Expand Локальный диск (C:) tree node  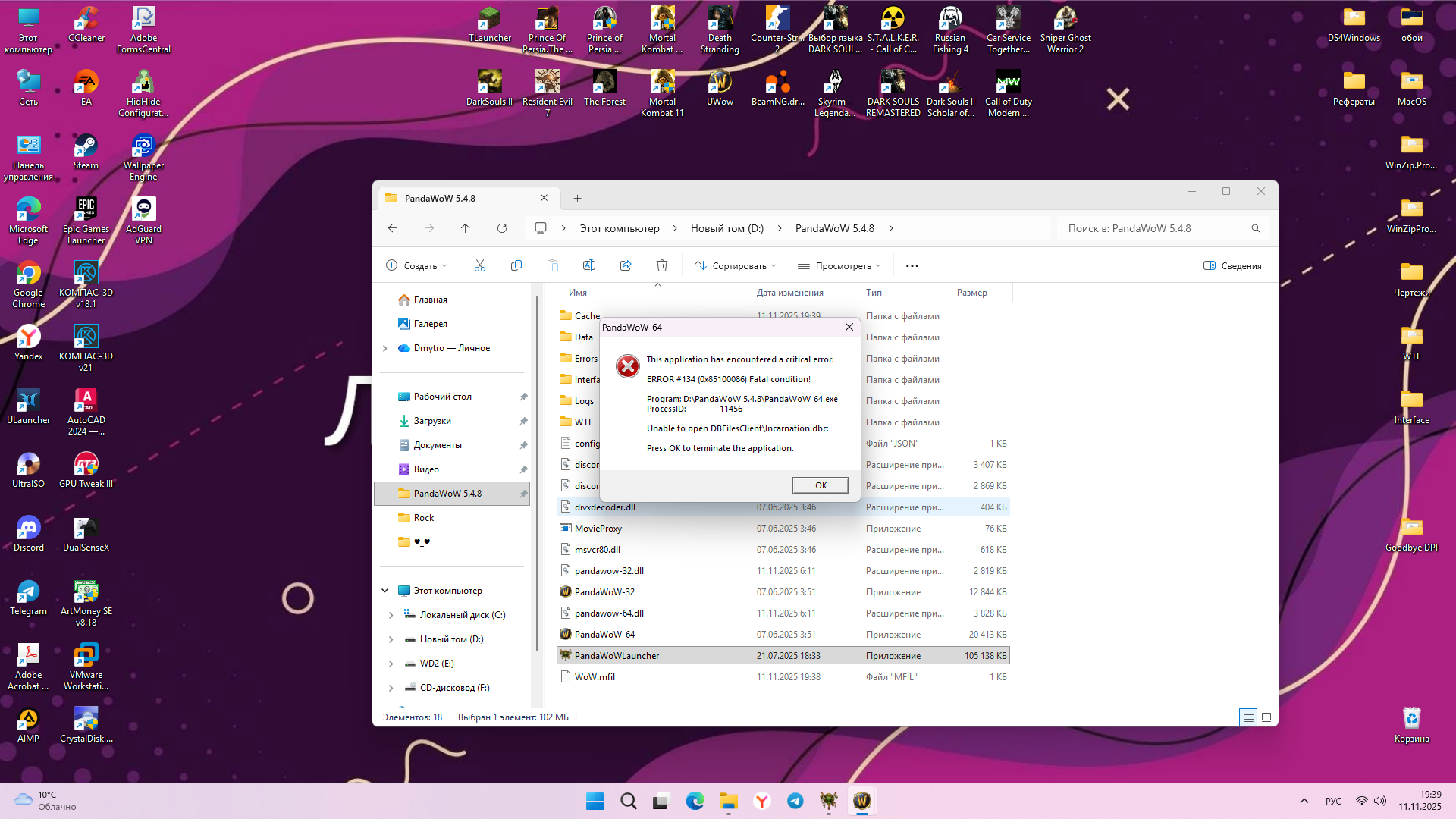[x=391, y=615]
